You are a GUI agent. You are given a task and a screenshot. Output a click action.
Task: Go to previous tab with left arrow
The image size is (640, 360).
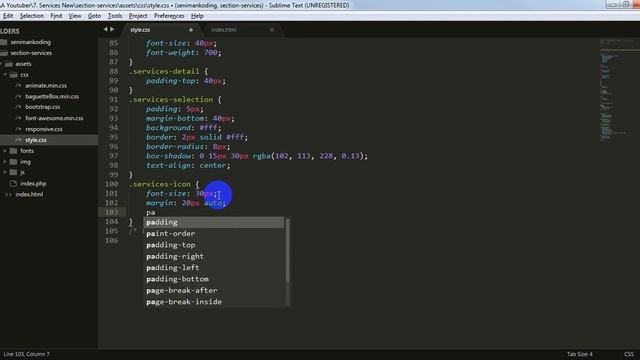click(105, 29)
